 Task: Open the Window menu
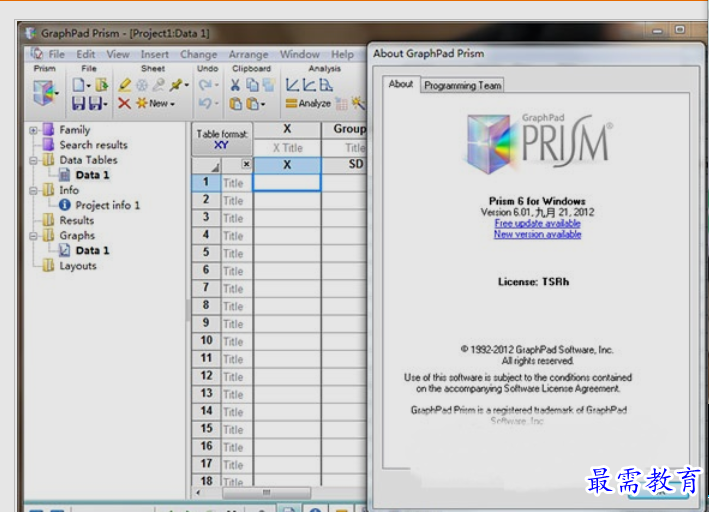[x=299, y=54]
